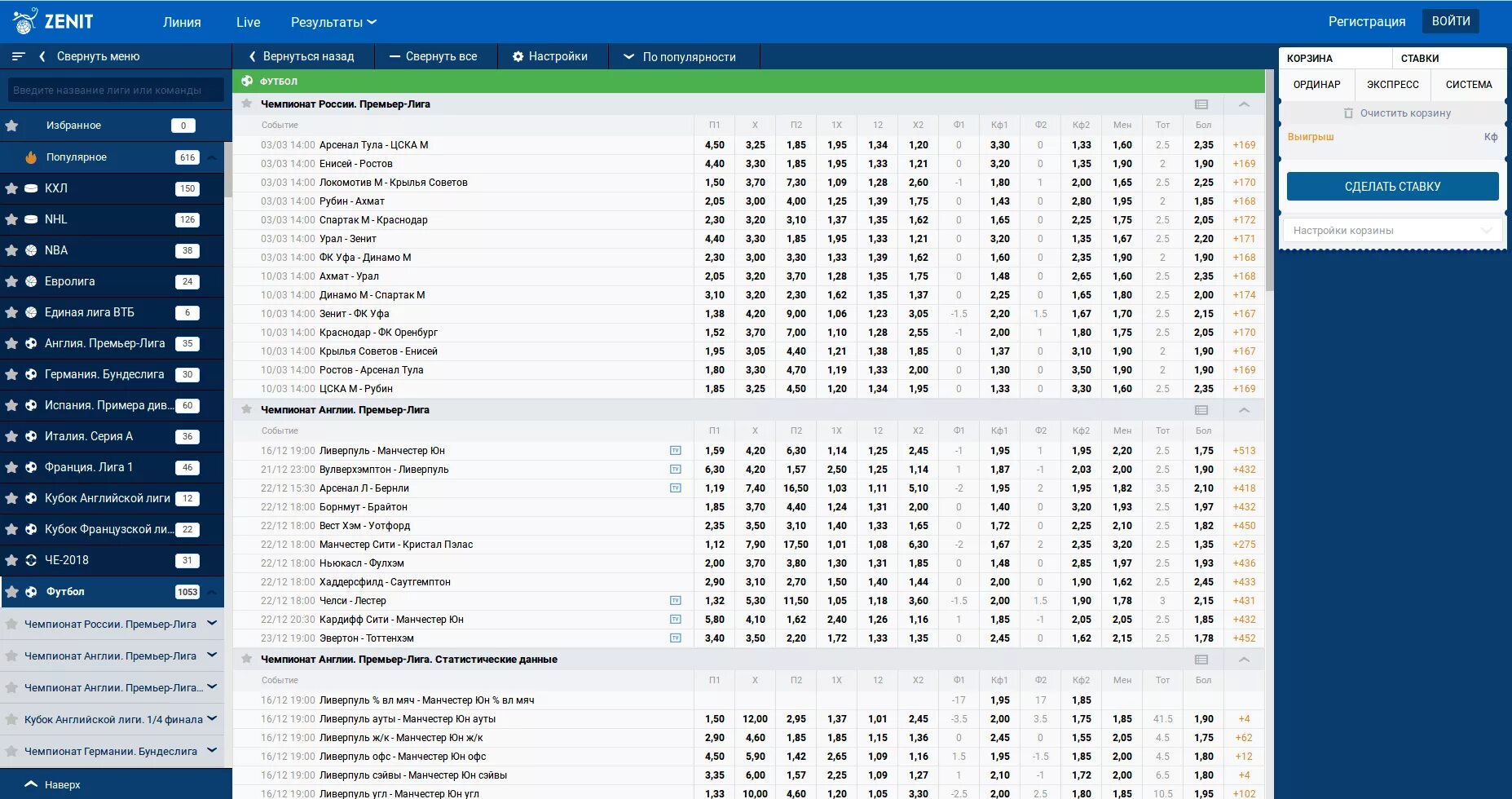1512x799 pixels.
Task: Click the Популярное flame icon
Action: 31,157
